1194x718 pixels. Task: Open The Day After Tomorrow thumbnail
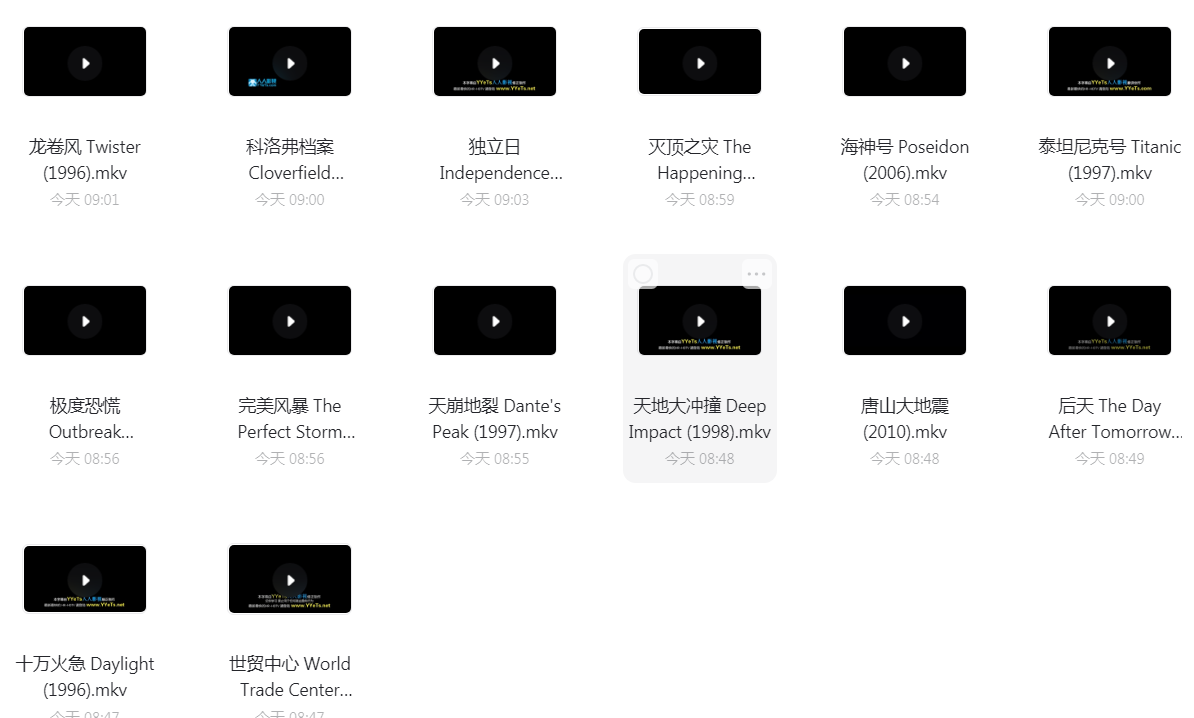[1109, 321]
